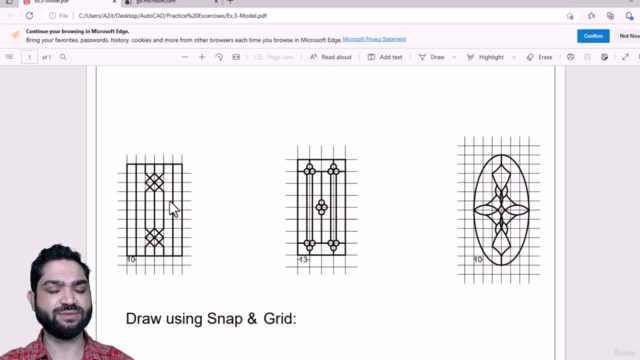Open a new browser tab
Image resolution: width=640 pixels, height=360 pixels.
click(231, 2)
